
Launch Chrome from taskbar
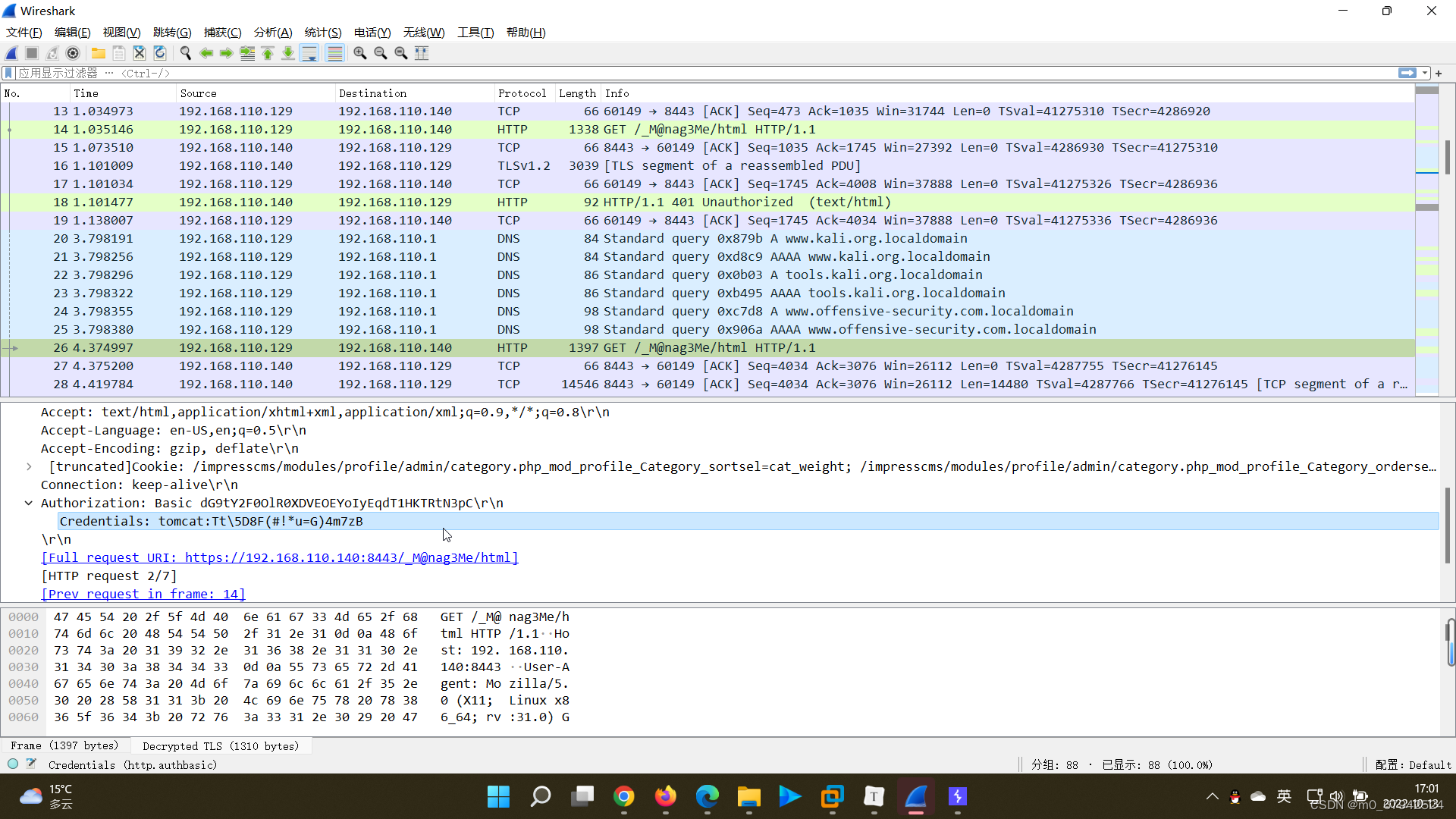[x=624, y=796]
